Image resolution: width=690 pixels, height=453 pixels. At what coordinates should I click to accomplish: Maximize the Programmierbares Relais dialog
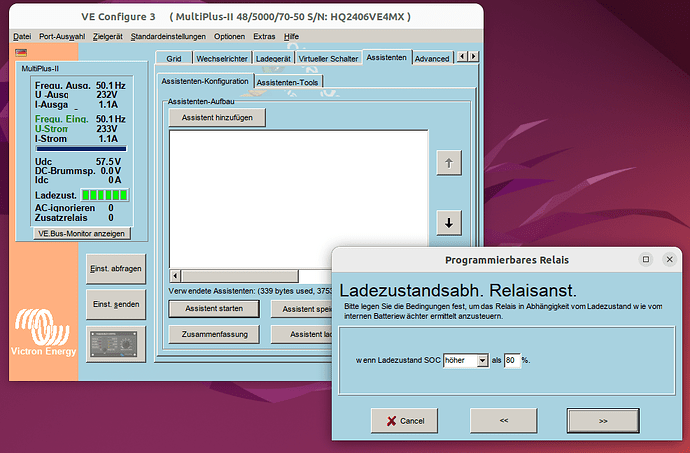(x=646, y=259)
